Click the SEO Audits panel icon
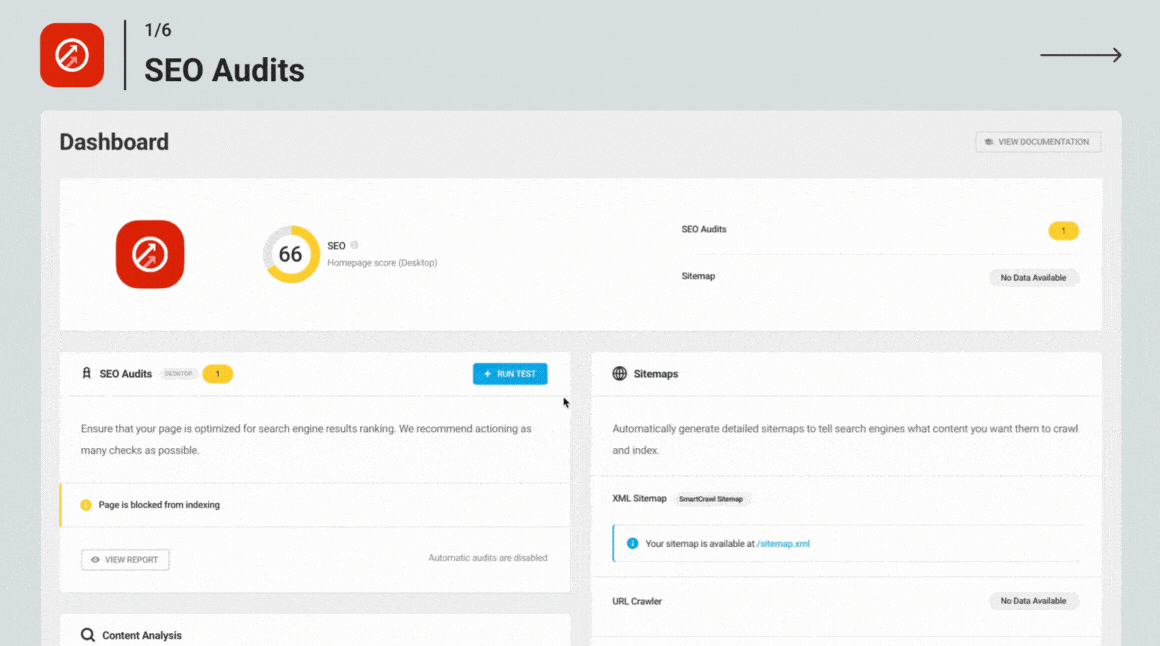This screenshot has height=646, width=1160. [x=87, y=374]
